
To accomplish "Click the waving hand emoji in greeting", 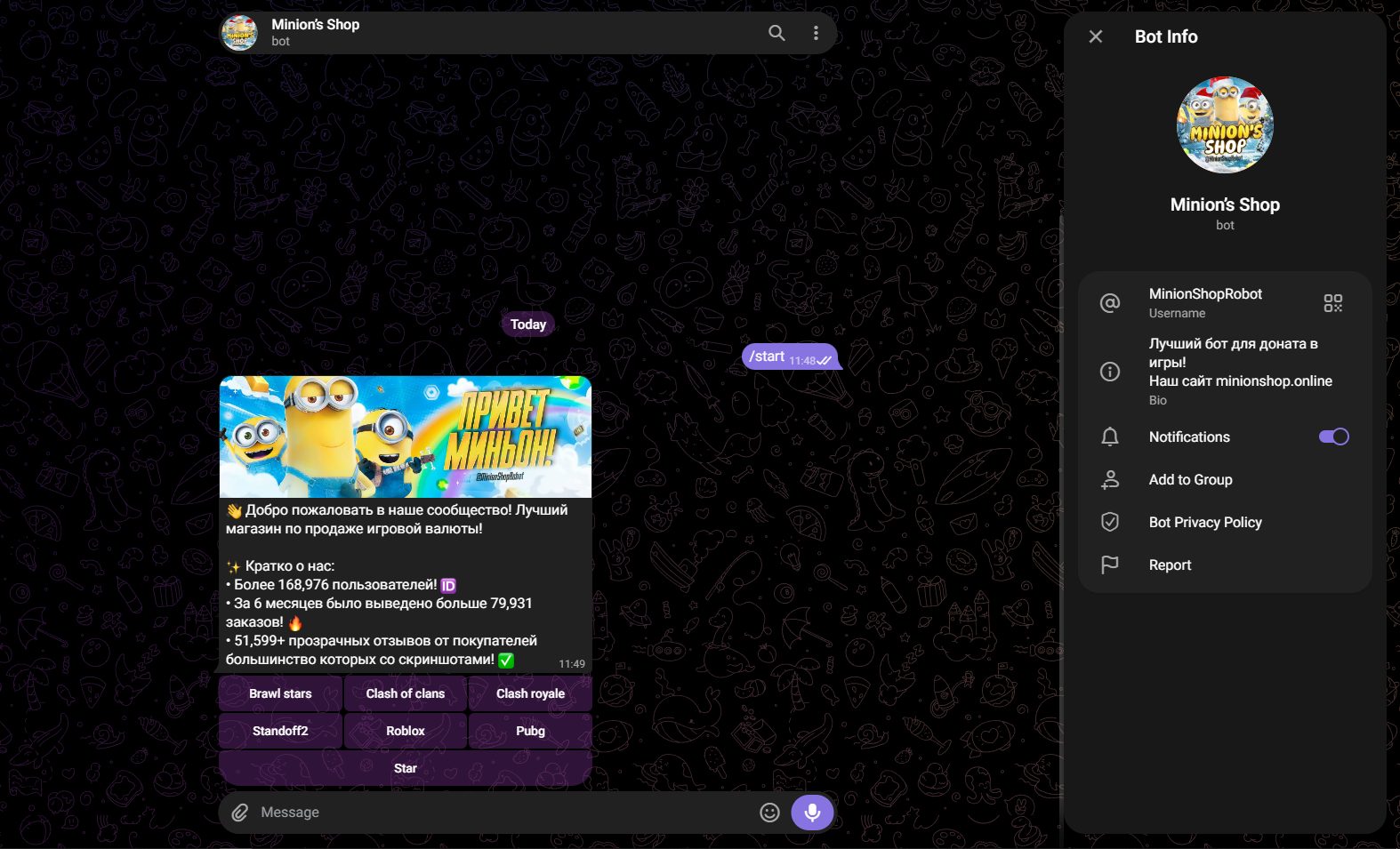I will coord(234,511).
